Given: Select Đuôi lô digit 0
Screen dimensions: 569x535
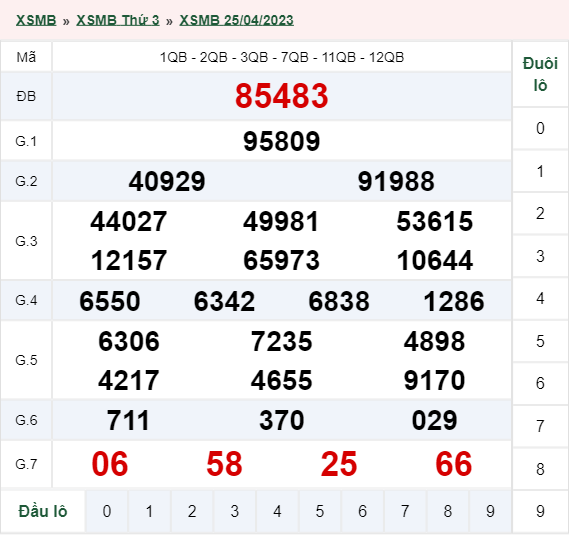Looking at the screenshot, I should (540, 128).
